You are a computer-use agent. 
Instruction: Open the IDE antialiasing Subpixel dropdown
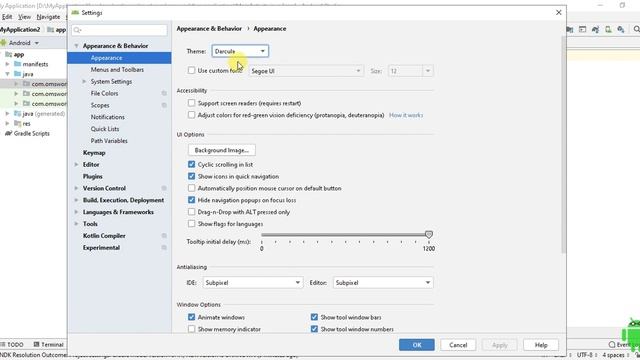click(x=253, y=282)
